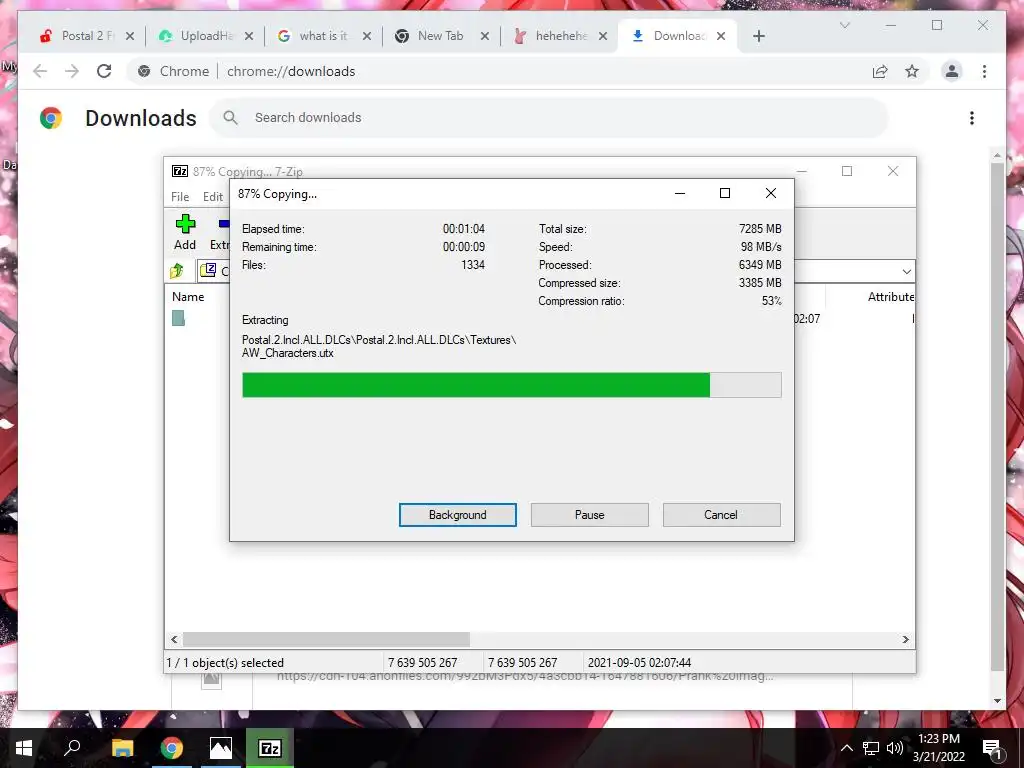
Task: Click the green extraction progress bar
Action: coord(511,385)
